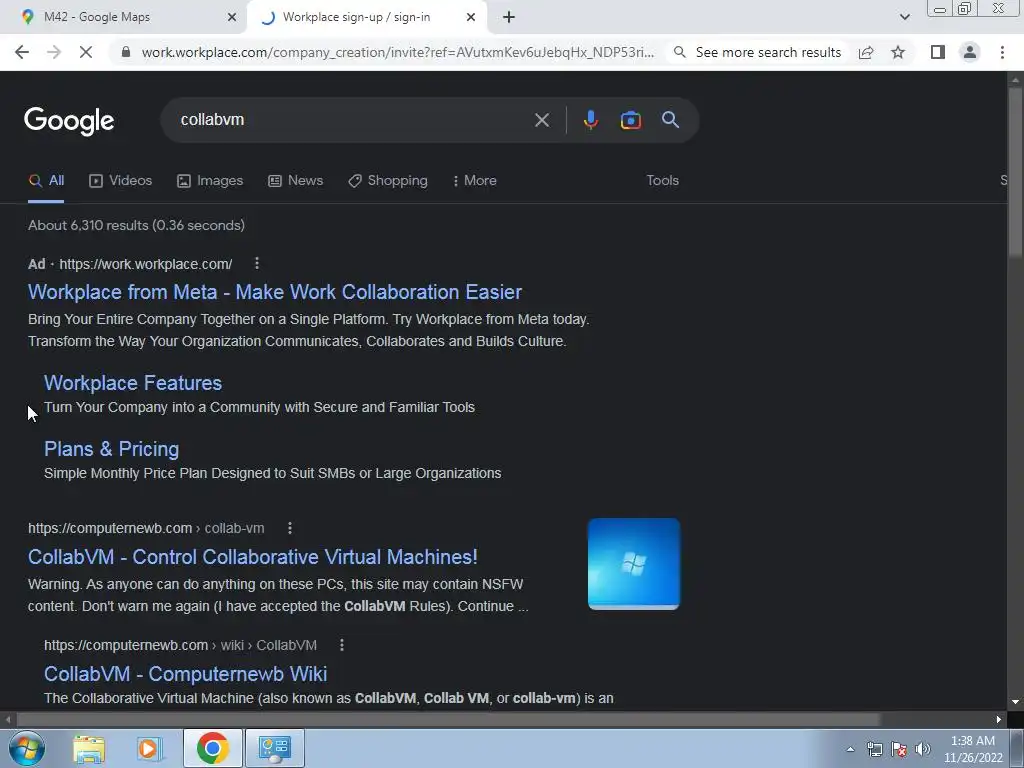
Task: Click the volume speaker tray icon
Action: pyautogui.click(x=923, y=749)
